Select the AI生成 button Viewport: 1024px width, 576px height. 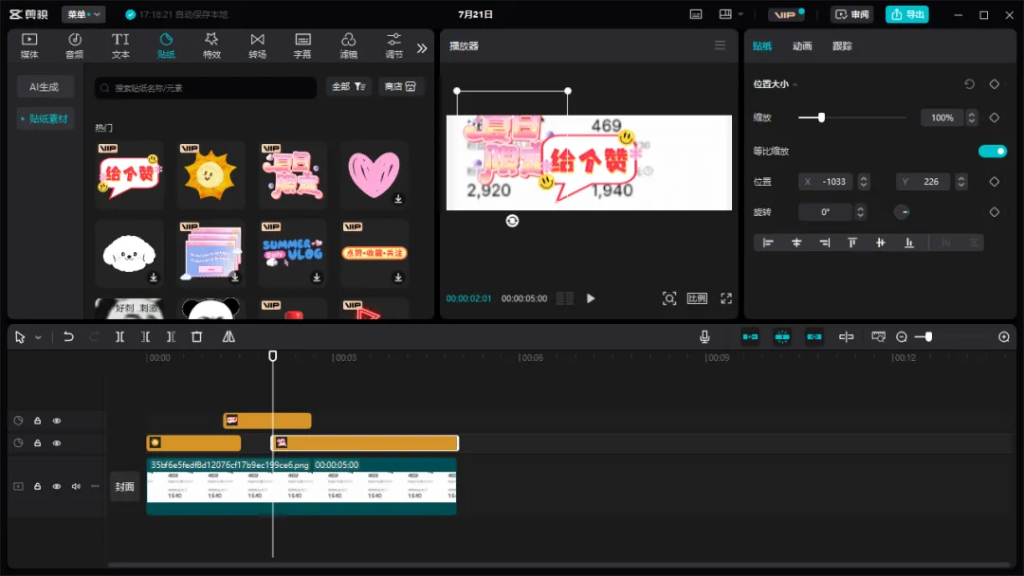pos(44,87)
